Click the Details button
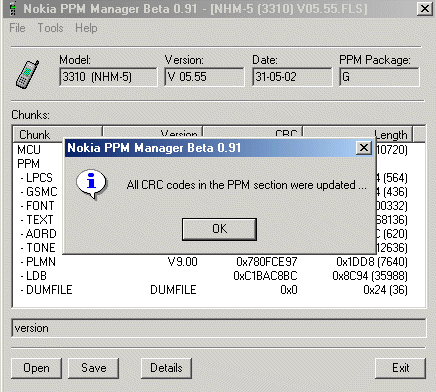The image size is (436, 392). click(166, 368)
